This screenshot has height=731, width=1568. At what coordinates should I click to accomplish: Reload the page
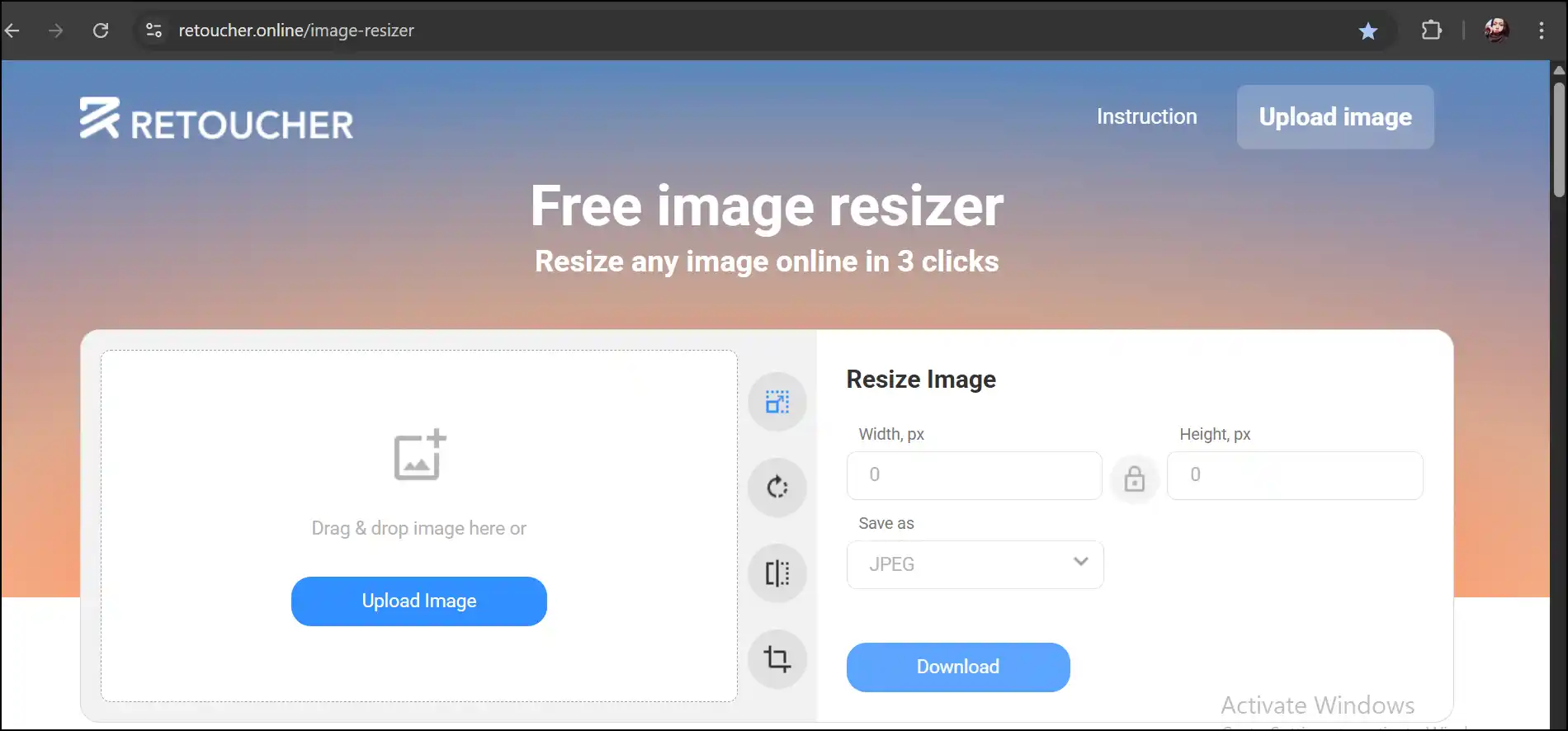pos(101,31)
